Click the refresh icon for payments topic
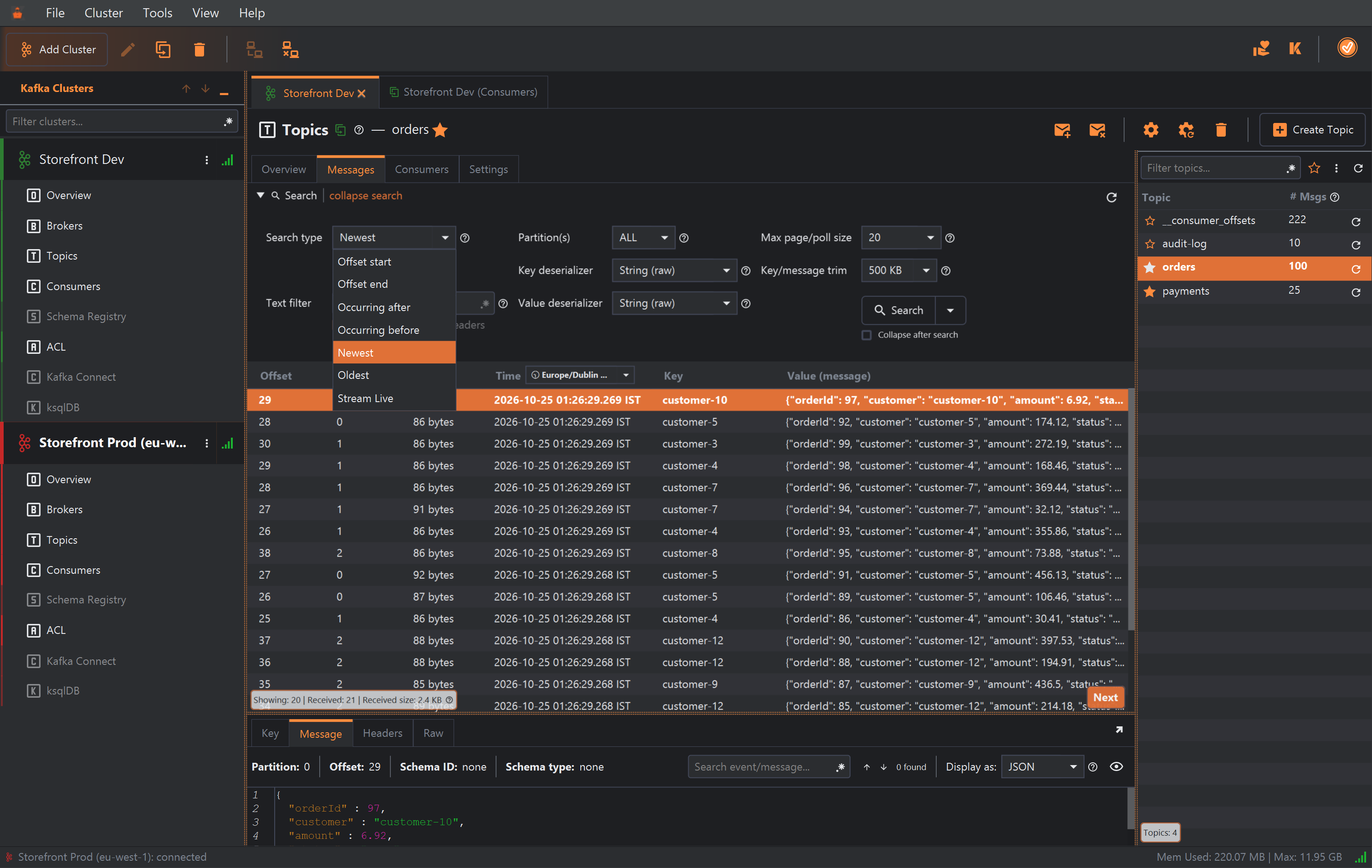The width and height of the screenshot is (1372, 868). coord(1356,292)
